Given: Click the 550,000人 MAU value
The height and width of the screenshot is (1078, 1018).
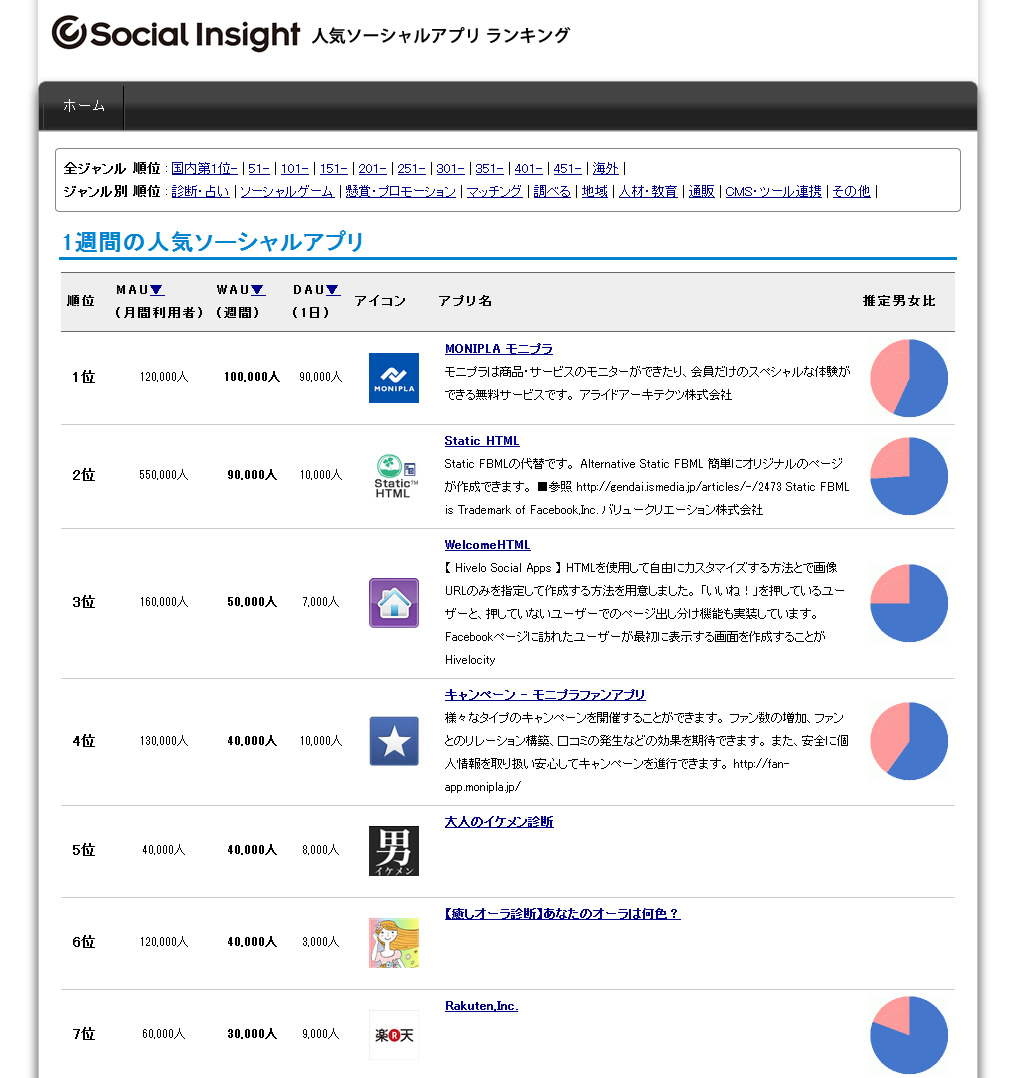Looking at the screenshot, I should (x=164, y=475).
